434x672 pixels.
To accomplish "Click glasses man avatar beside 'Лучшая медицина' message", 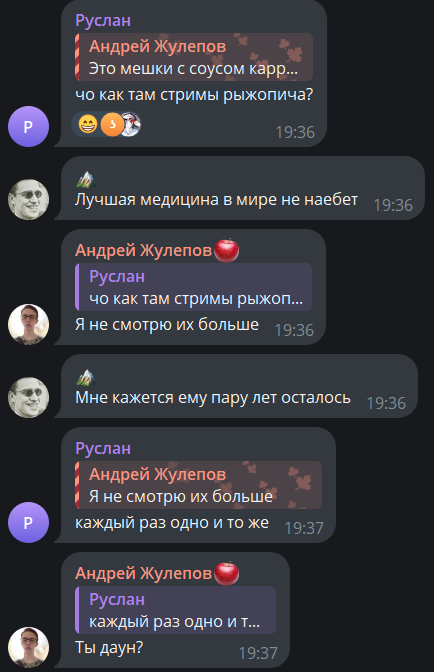I will click(28, 199).
